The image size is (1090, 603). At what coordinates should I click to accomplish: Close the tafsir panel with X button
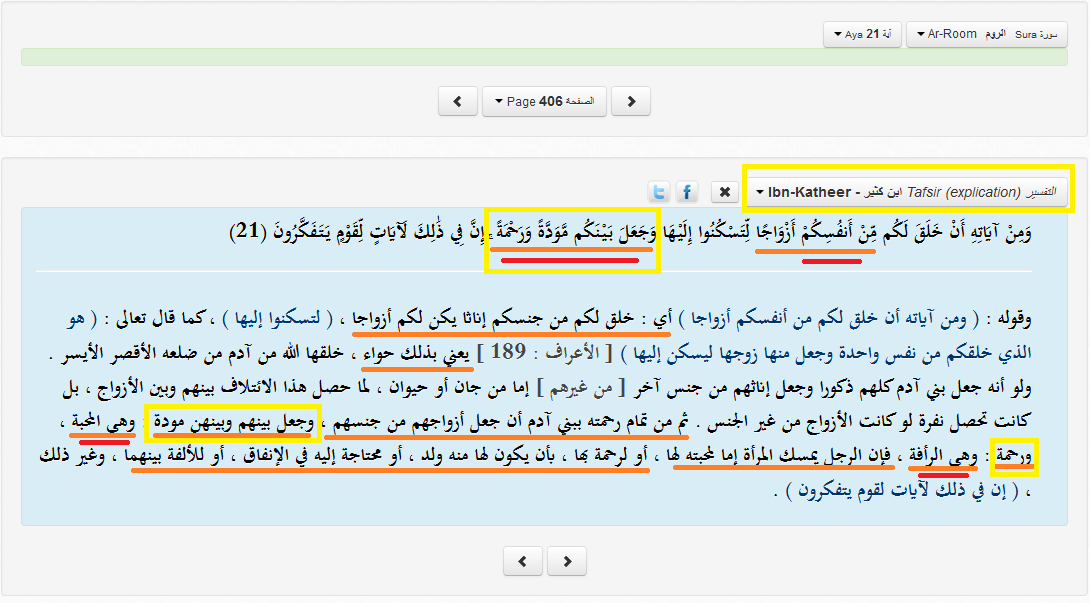click(x=724, y=192)
